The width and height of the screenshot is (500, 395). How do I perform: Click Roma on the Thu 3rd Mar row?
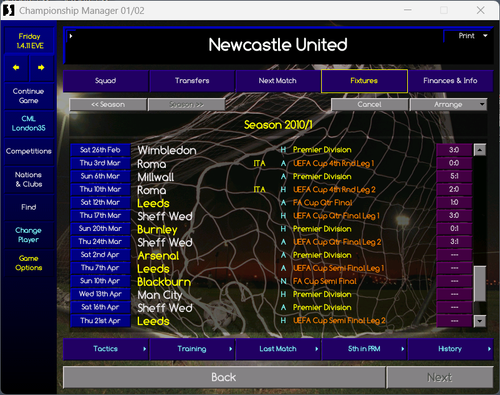pos(152,164)
